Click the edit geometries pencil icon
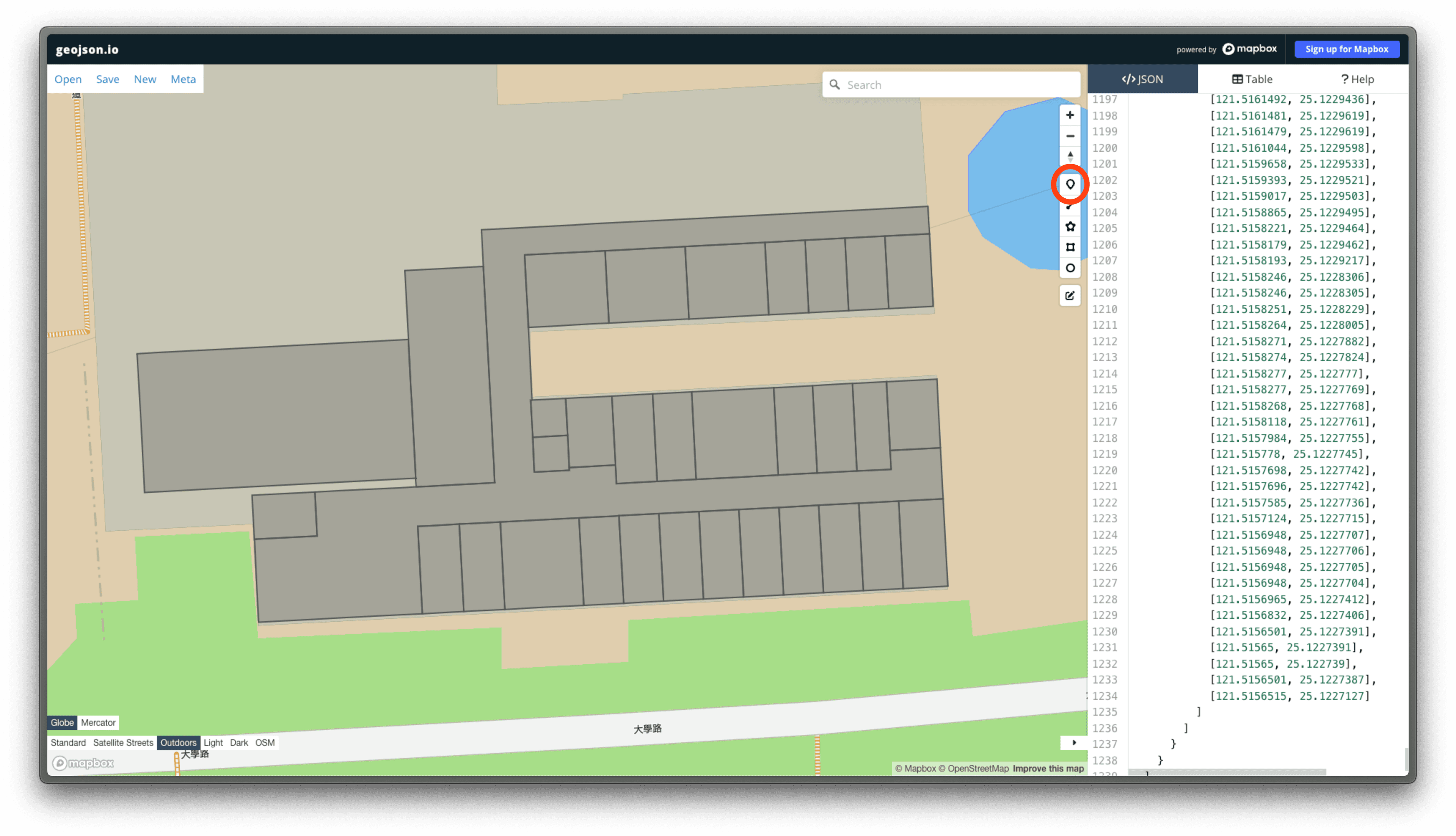This screenshot has height=836, width=1456. (1070, 296)
